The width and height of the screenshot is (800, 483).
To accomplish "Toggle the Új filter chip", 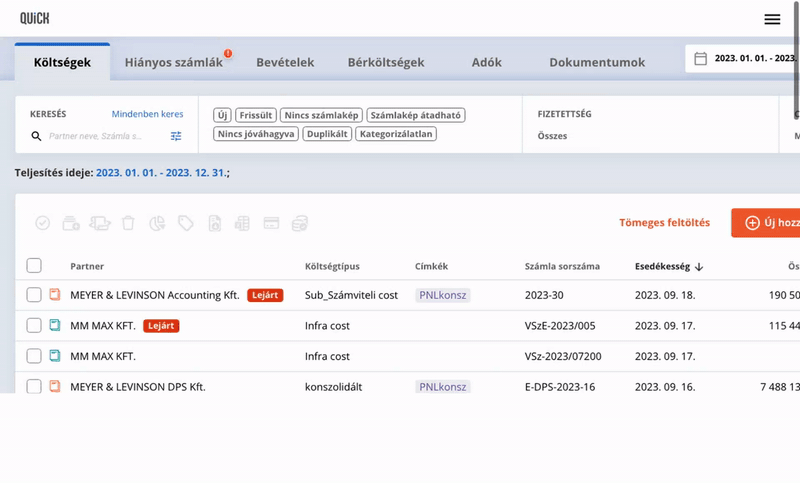I will (x=222, y=115).
